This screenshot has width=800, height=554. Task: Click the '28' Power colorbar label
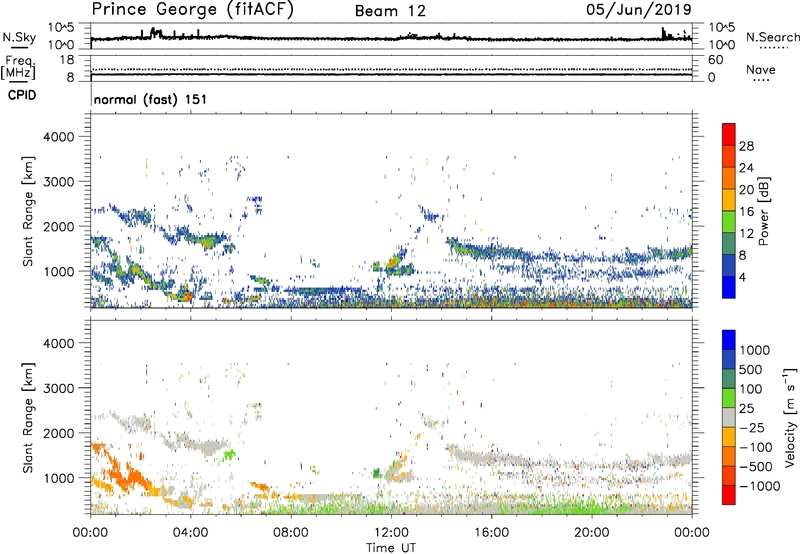[x=746, y=146]
